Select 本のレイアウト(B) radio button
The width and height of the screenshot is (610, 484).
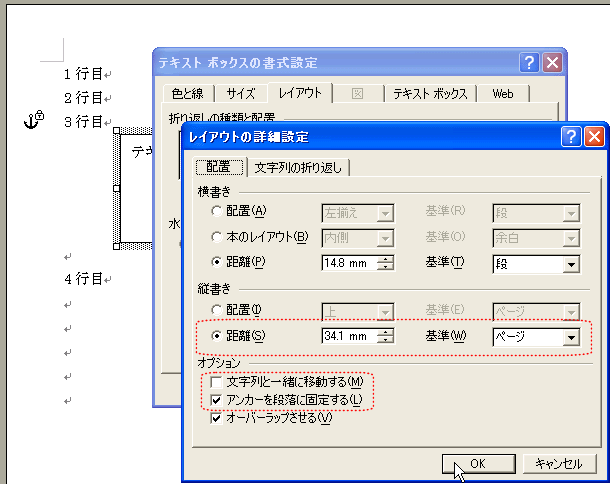tap(217, 237)
